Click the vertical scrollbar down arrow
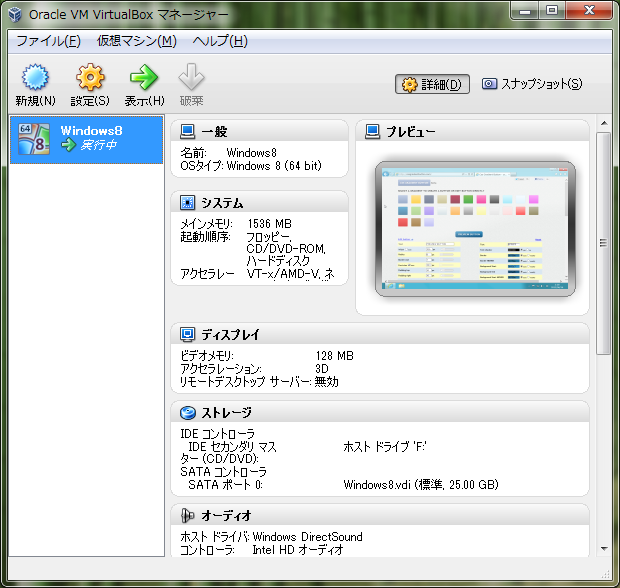 [x=604, y=548]
